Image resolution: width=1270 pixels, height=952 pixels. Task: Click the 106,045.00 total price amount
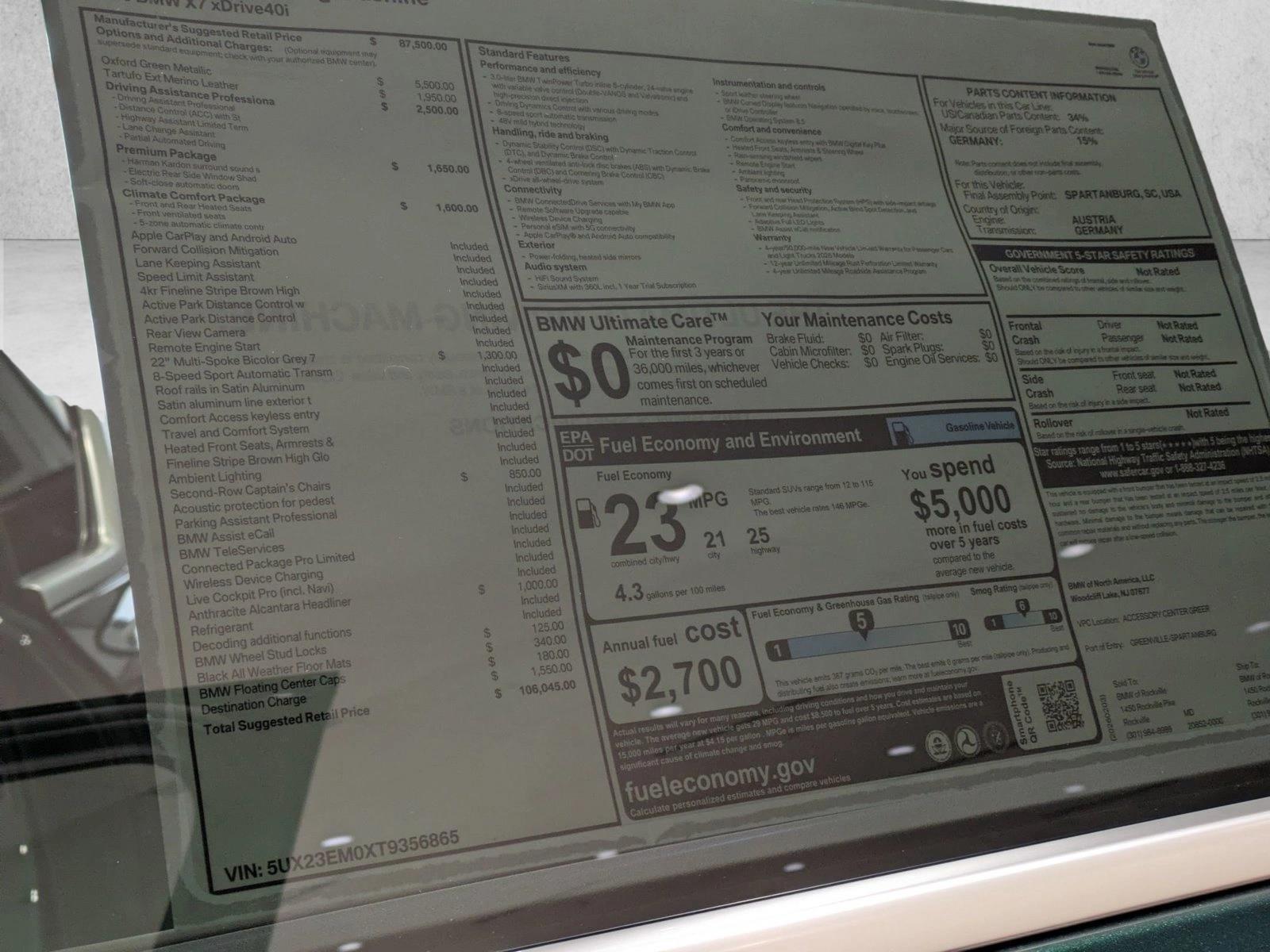pos(545,686)
